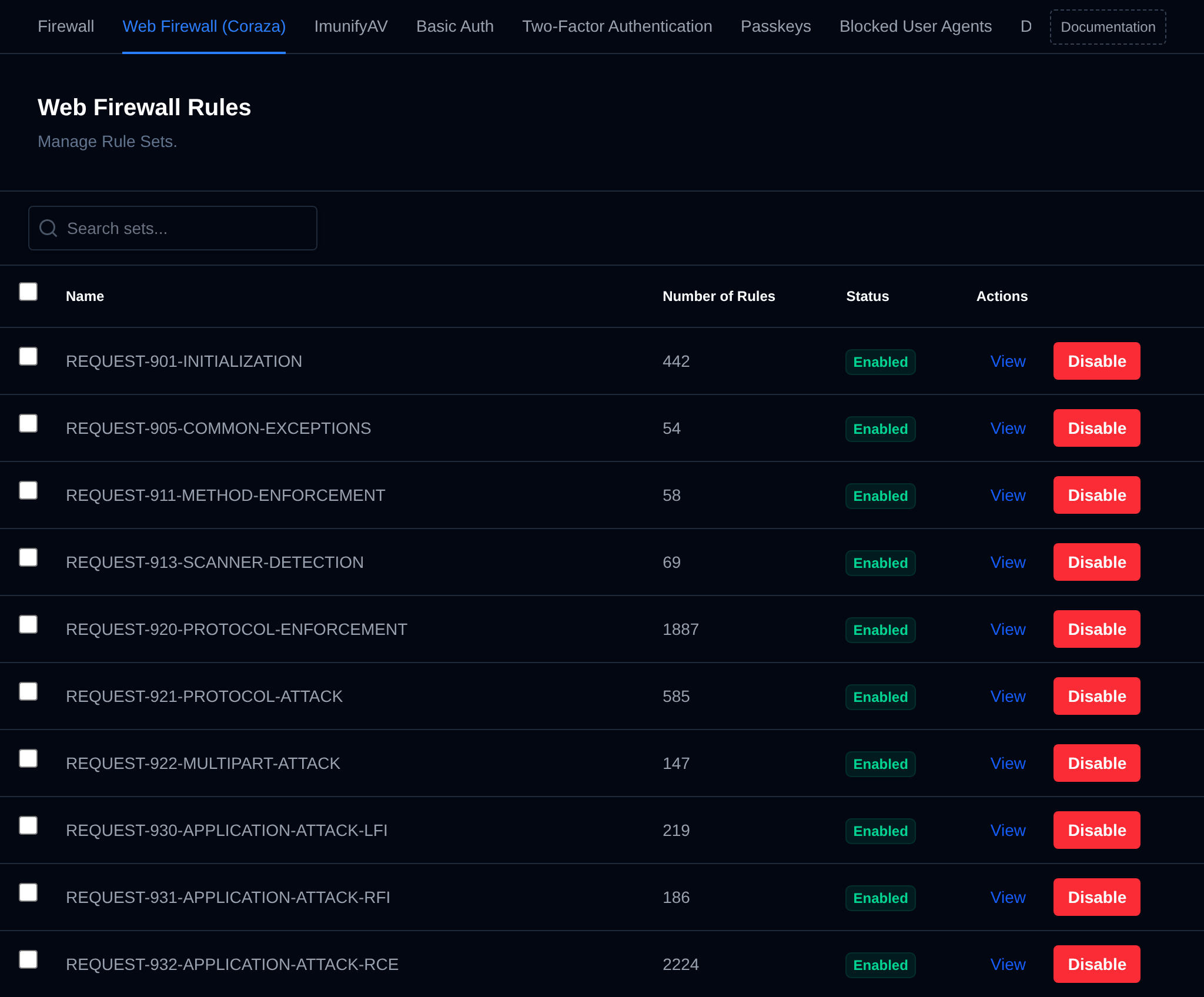
Task: Toggle the select-all checkbox in table header
Action: pyautogui.click(x=28, y=292)
